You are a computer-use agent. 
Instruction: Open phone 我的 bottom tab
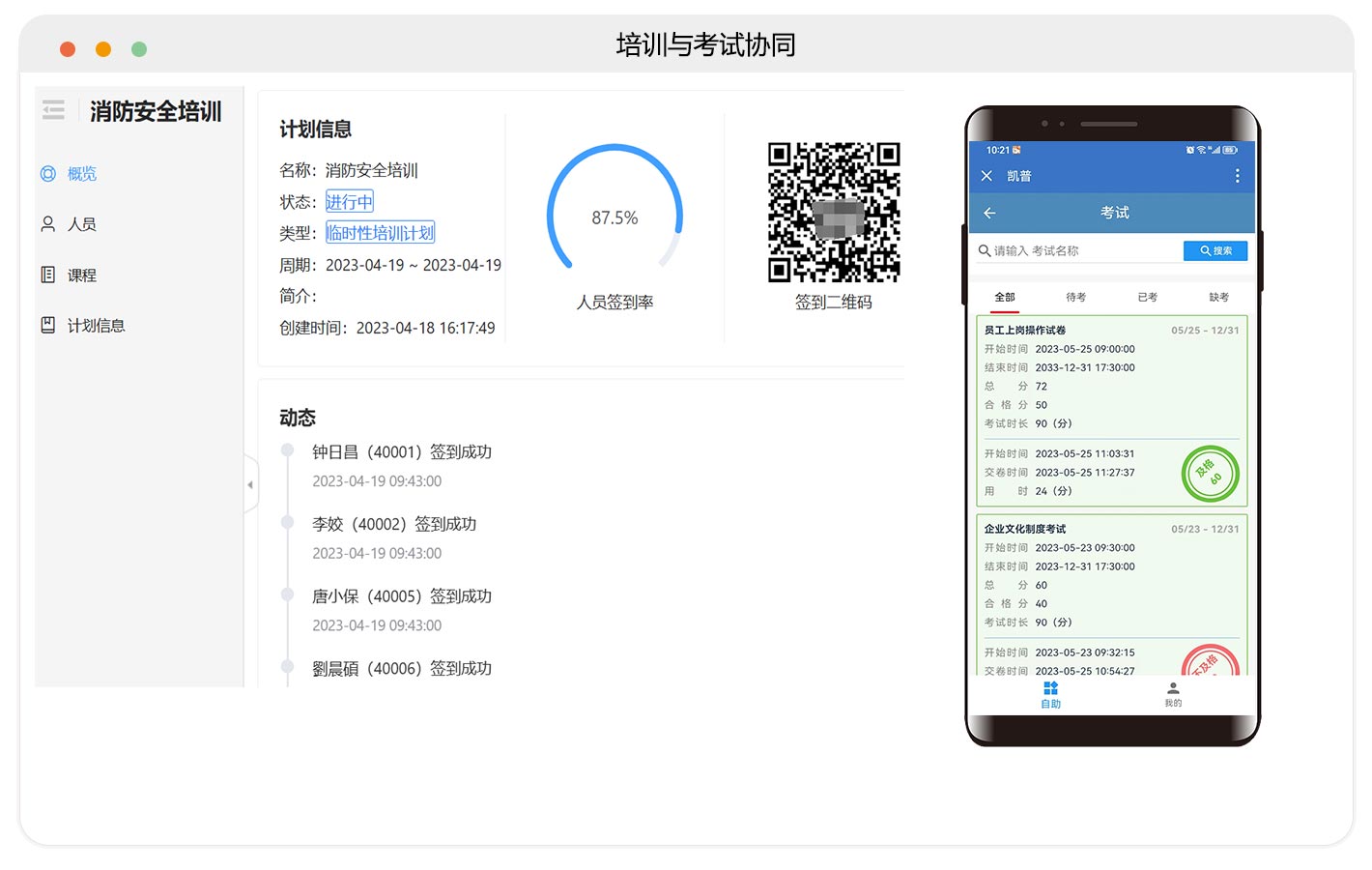click(x=1173, y=694)
